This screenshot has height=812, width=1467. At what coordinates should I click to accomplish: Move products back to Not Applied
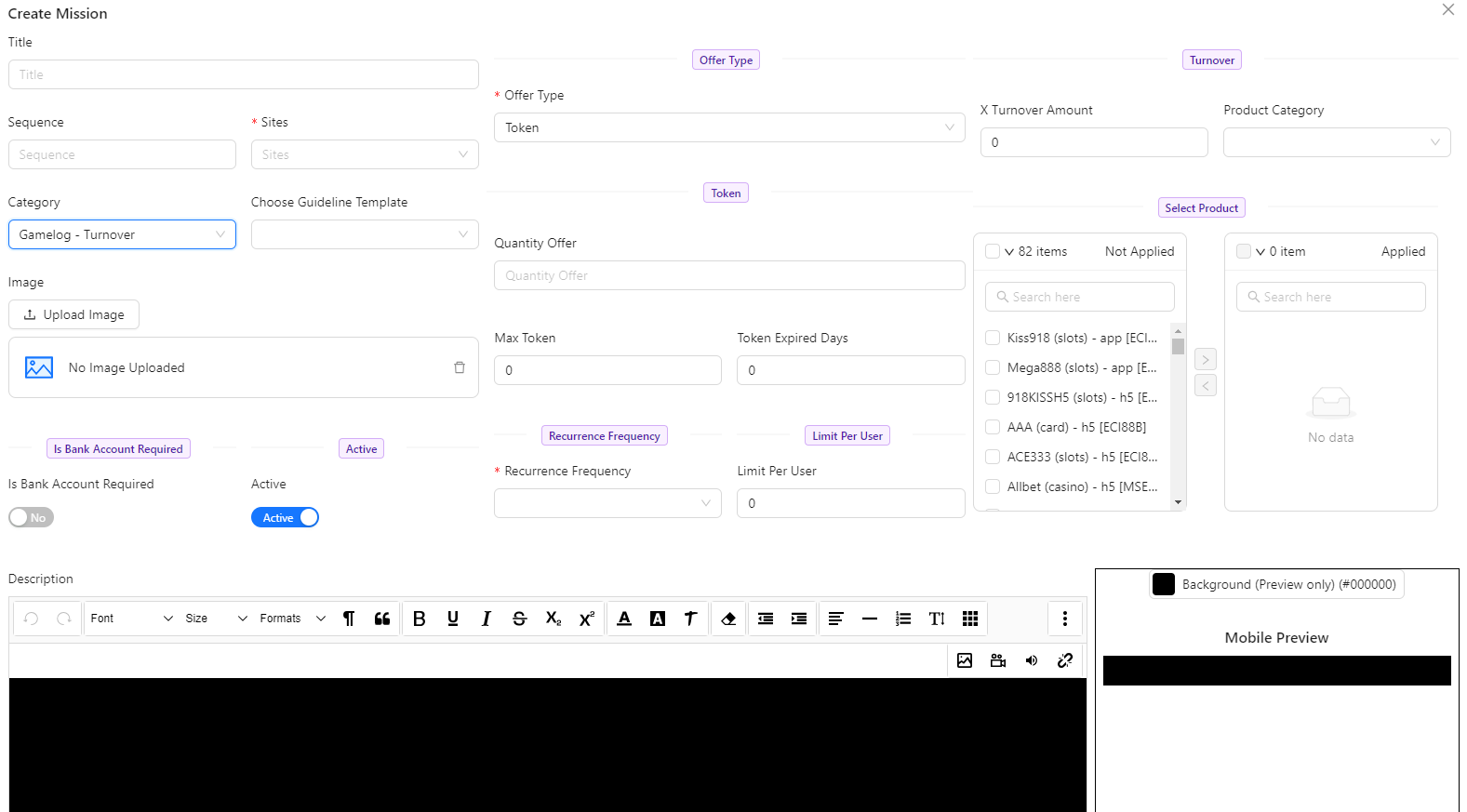pyautogui.click(x=1206, y=385)
